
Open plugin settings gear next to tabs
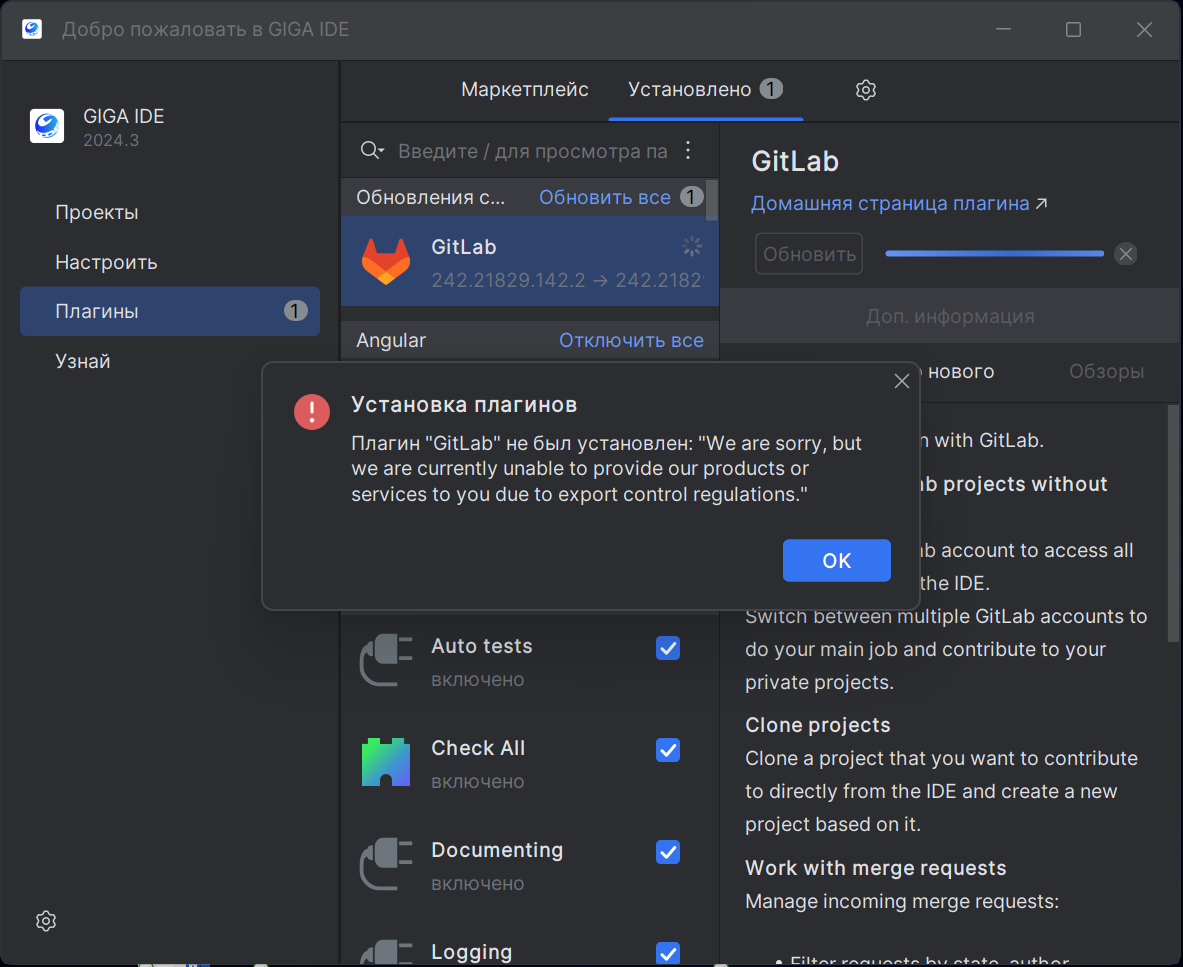[865, 91]
